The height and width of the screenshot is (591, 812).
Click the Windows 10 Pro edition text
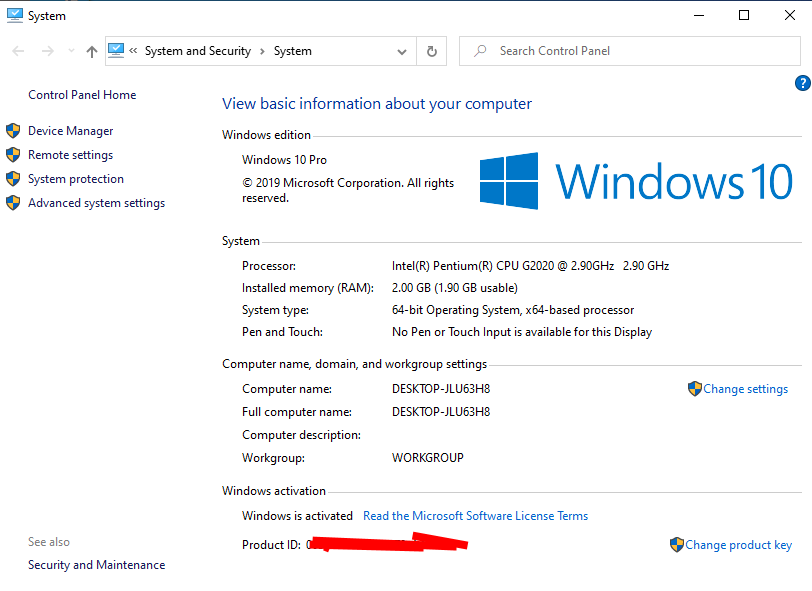click(x=284, y=160)
